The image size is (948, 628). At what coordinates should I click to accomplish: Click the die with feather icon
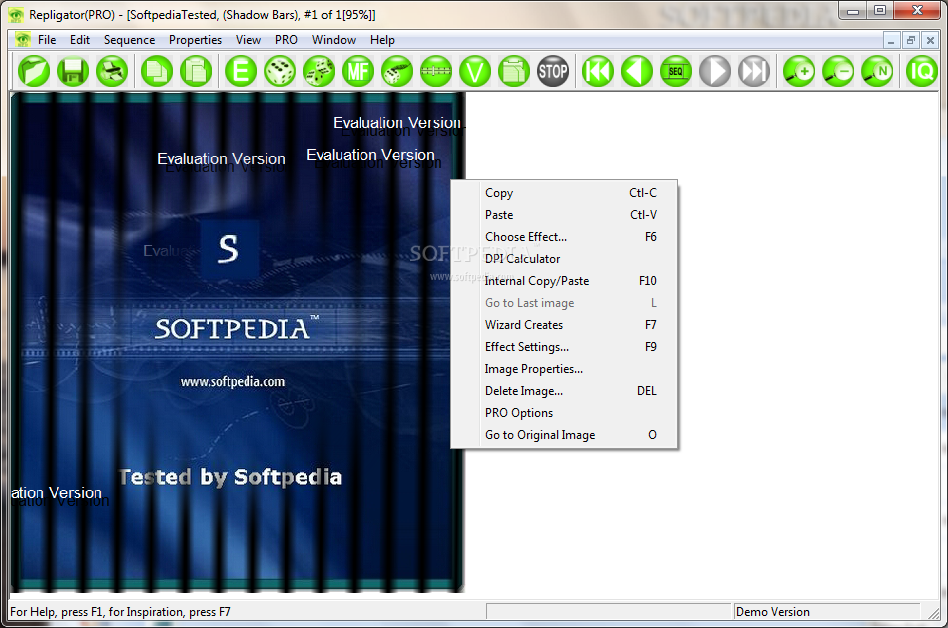[397, 71]
